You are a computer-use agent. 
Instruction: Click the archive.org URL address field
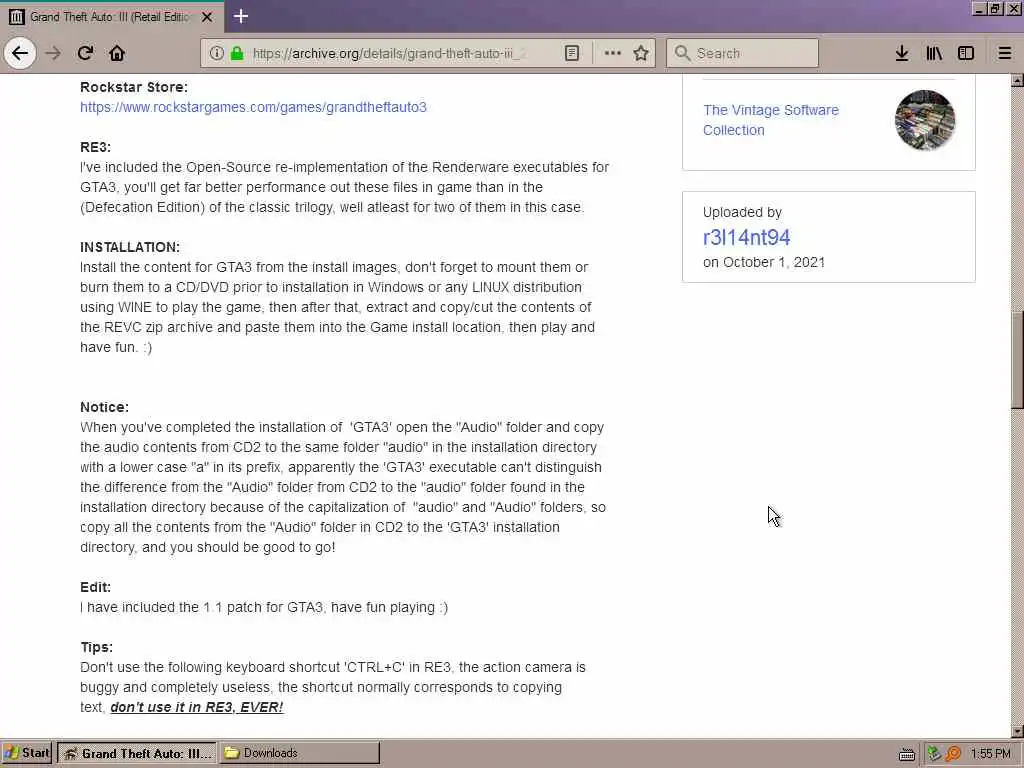[x=389, y=53]
